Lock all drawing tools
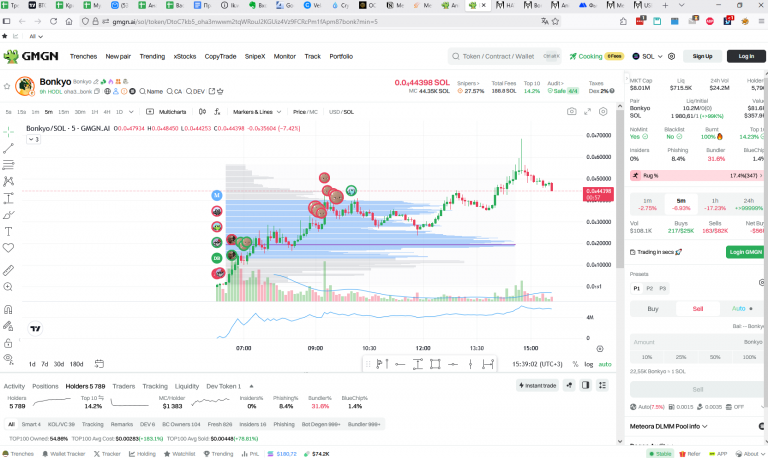Image resolution: width=768 pixels, height=458 pixels. tap(8, 342)
